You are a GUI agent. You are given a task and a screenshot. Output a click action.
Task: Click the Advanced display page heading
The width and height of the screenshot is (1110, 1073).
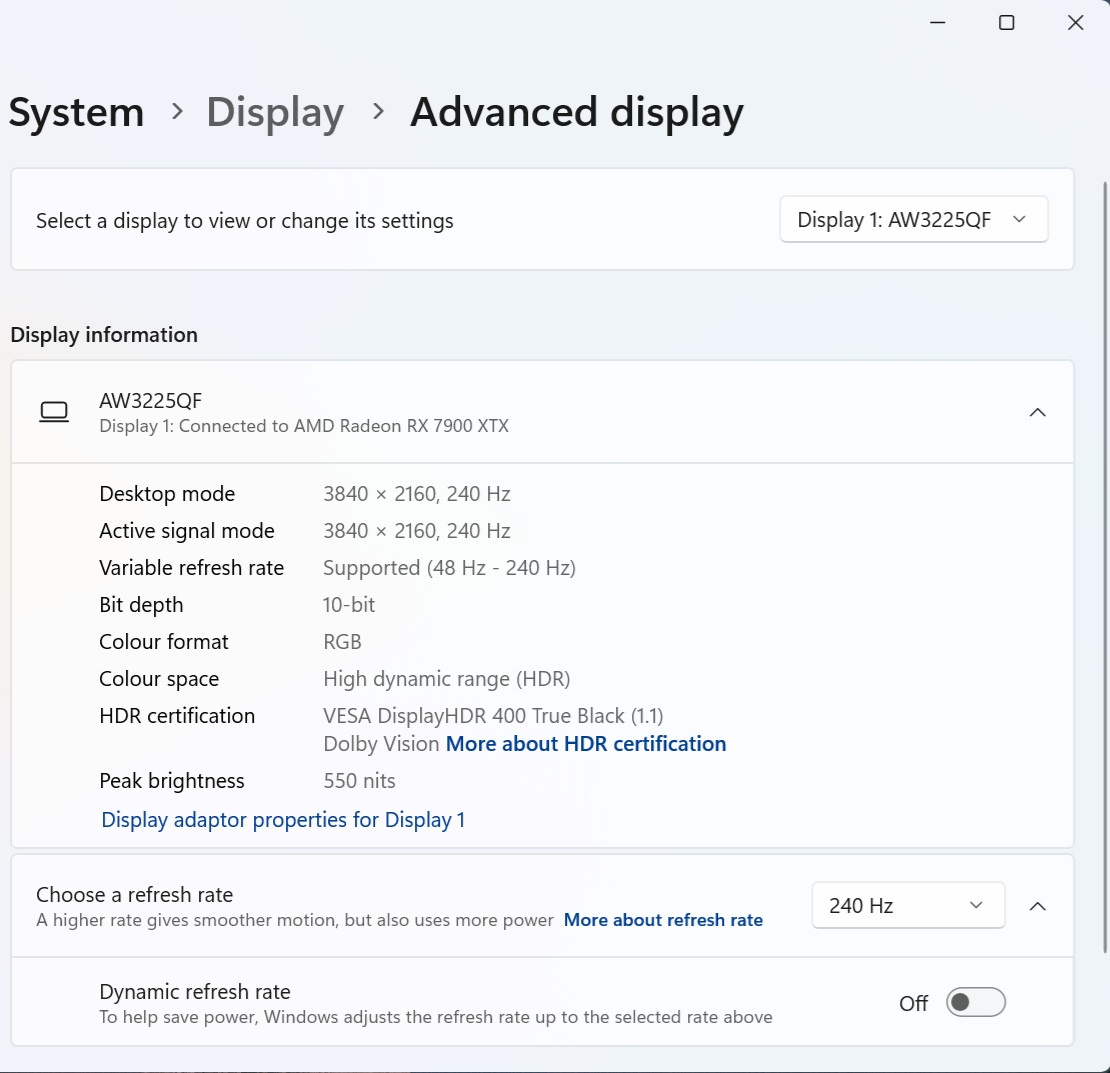pos(576,112)
